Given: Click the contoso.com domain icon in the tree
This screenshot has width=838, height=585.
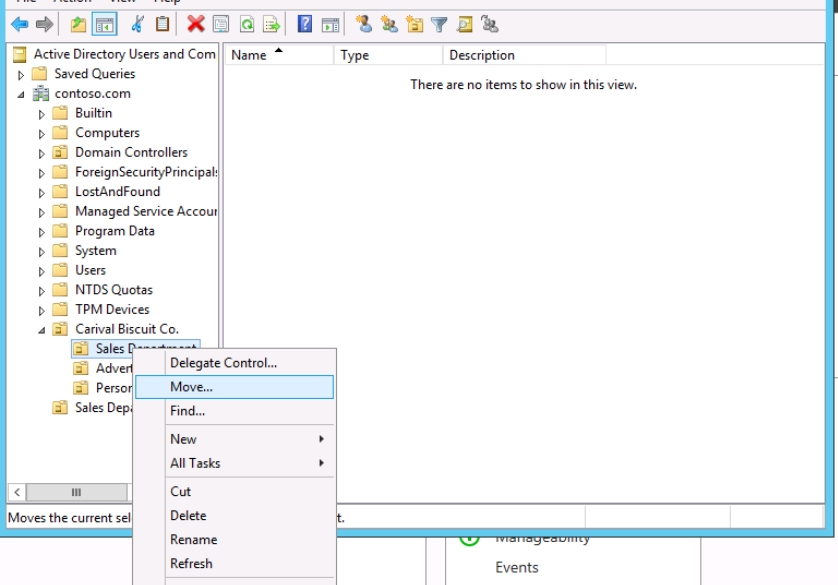Looking at the screenshot, I should [41, 93].
